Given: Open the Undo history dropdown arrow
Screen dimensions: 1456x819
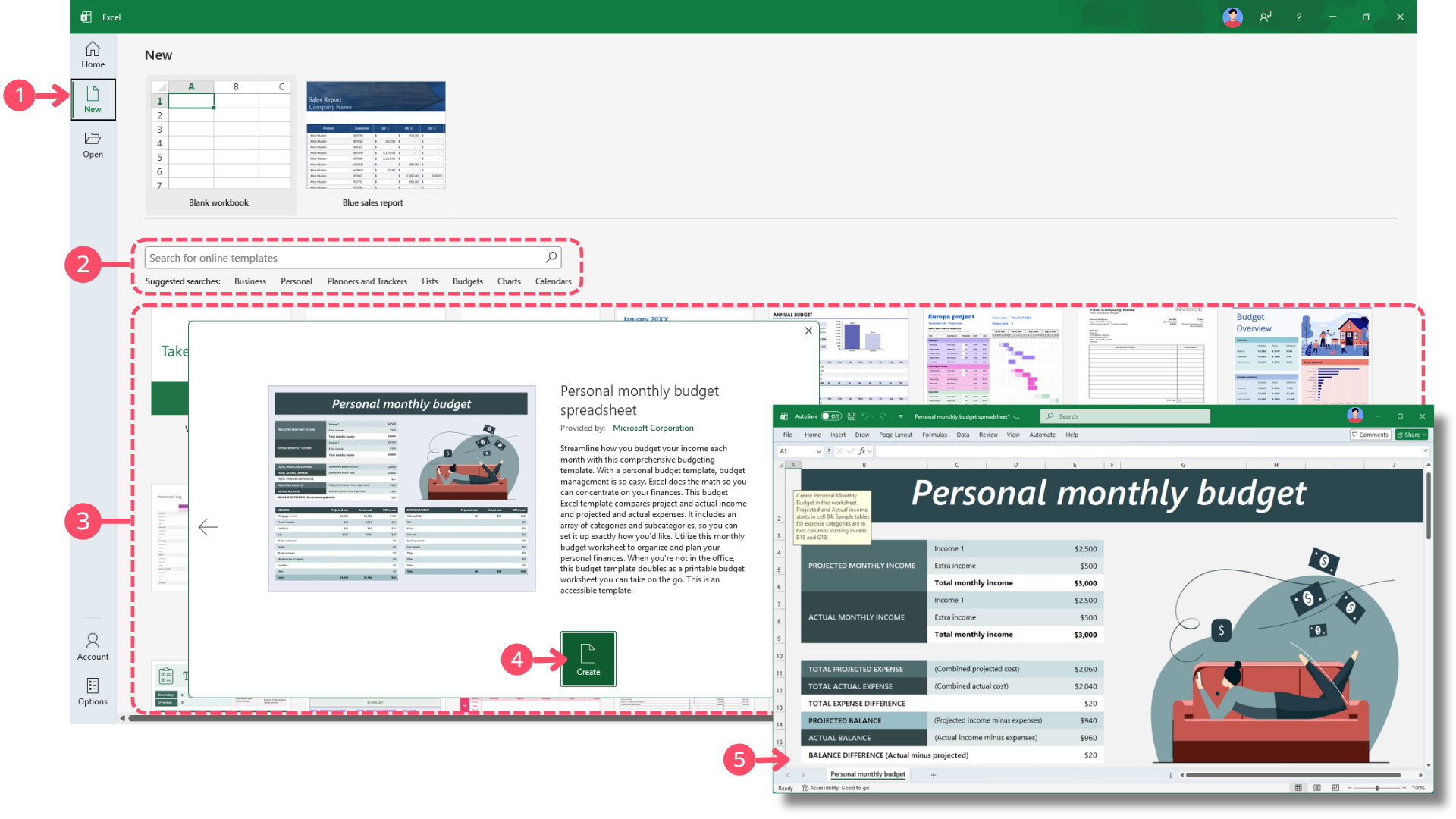Looking at the screenshot, I should point(873,416).
